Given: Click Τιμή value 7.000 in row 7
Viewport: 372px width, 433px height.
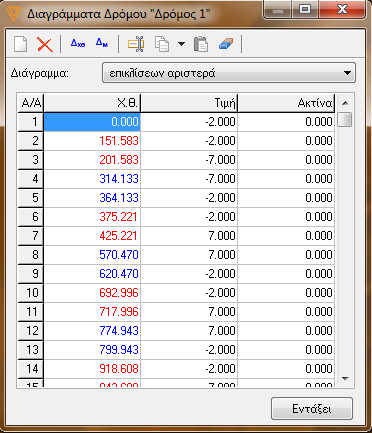Looking at the screenshot, I should coord(189,236).
